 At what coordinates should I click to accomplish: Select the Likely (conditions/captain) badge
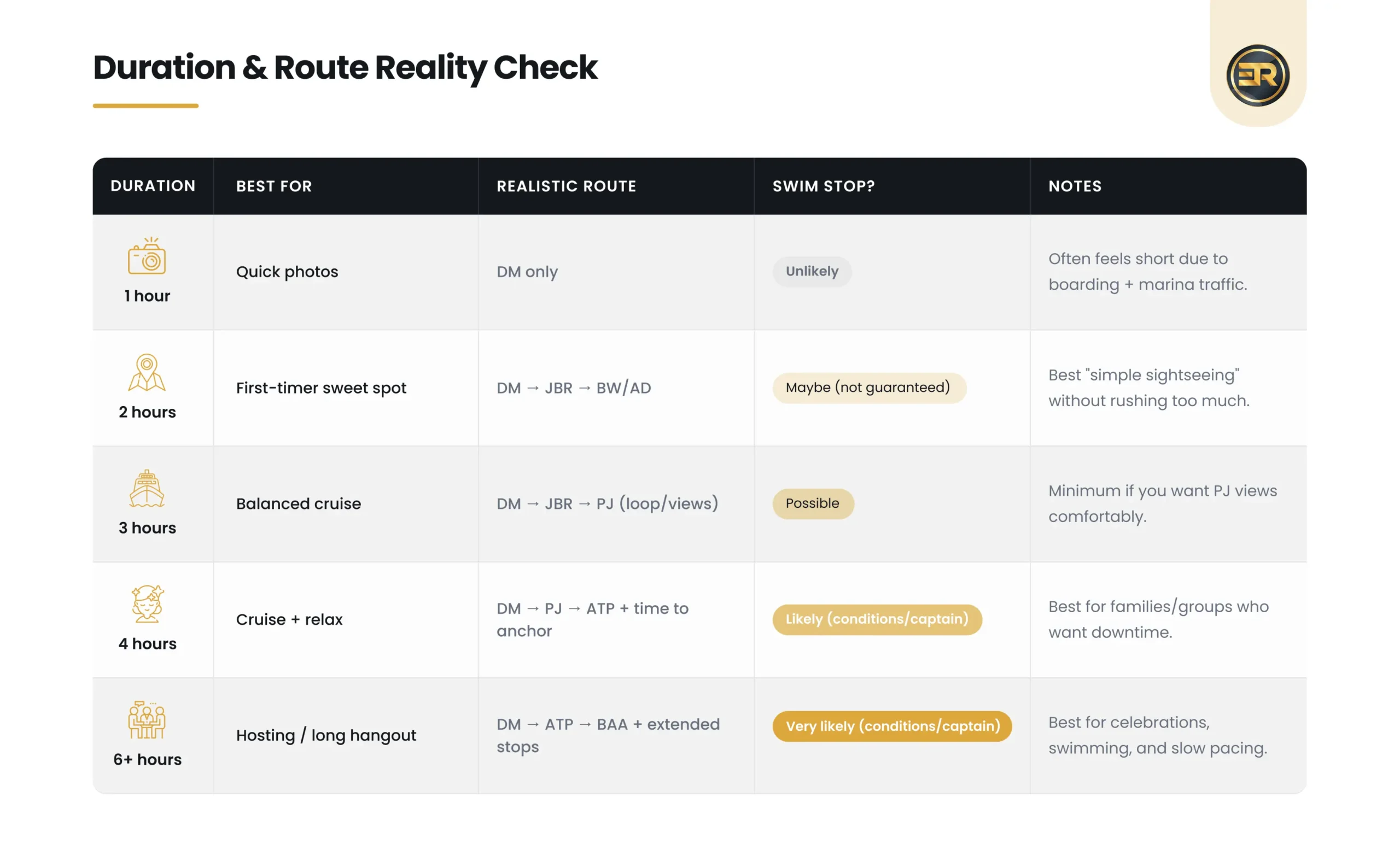pyautogui.click(x=877, y=620)
